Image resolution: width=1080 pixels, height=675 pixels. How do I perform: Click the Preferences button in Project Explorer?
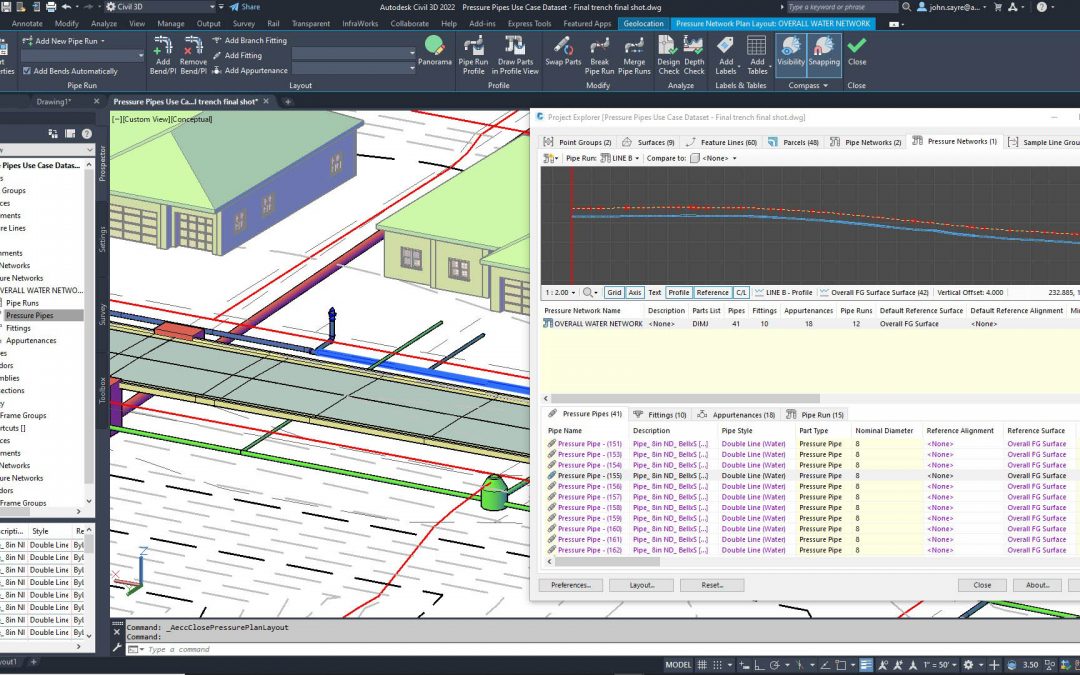click(x=570, y=585)
